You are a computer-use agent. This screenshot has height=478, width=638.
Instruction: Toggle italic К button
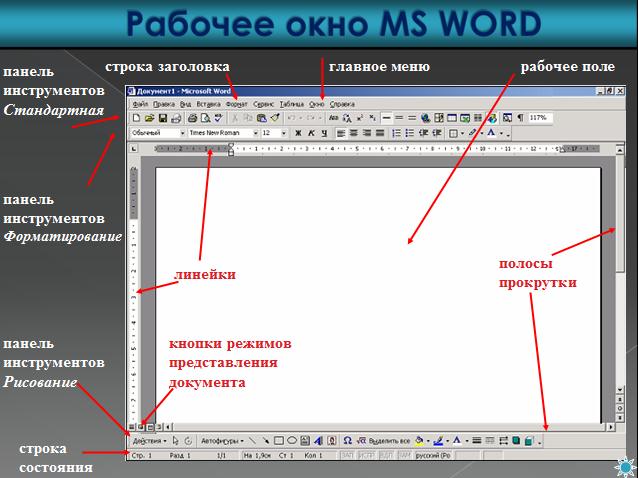(311, 133)
